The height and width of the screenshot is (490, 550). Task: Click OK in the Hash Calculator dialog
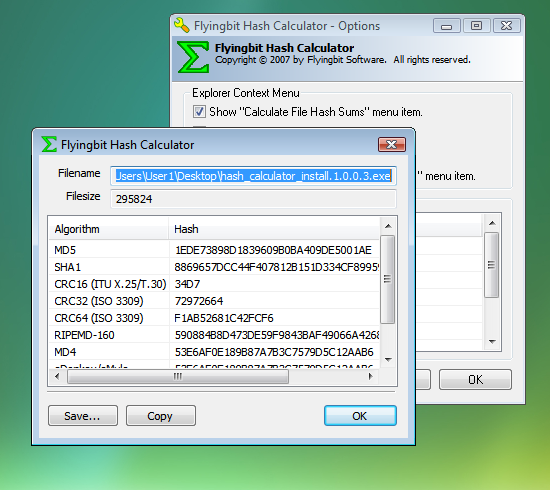(360, 416)
